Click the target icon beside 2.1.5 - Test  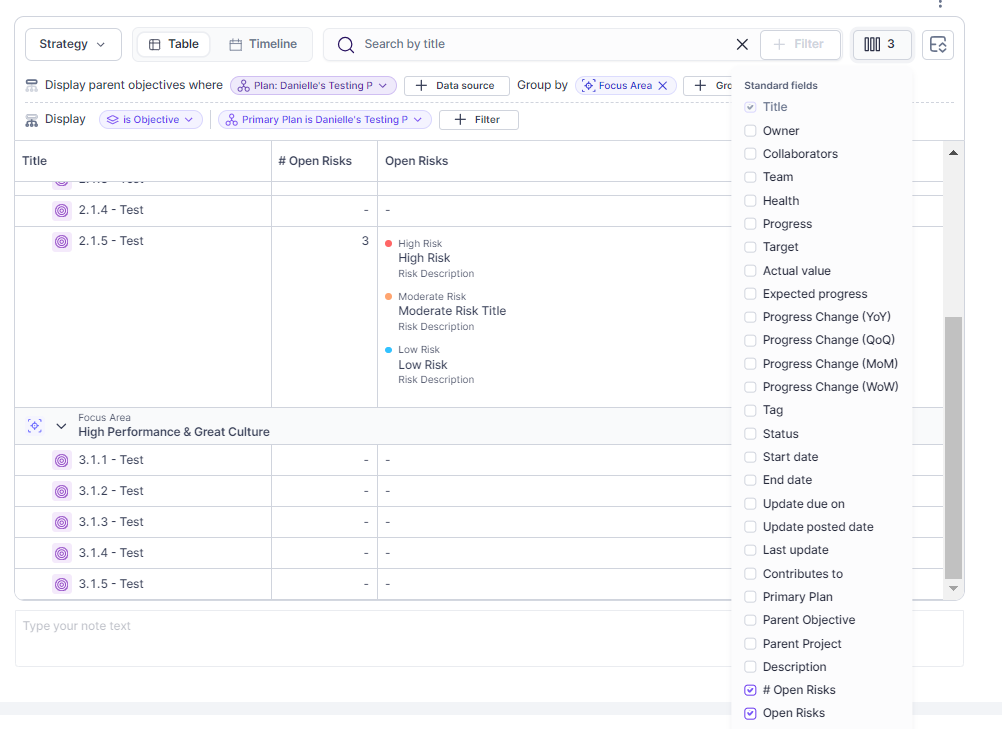[x=61, y=241]
